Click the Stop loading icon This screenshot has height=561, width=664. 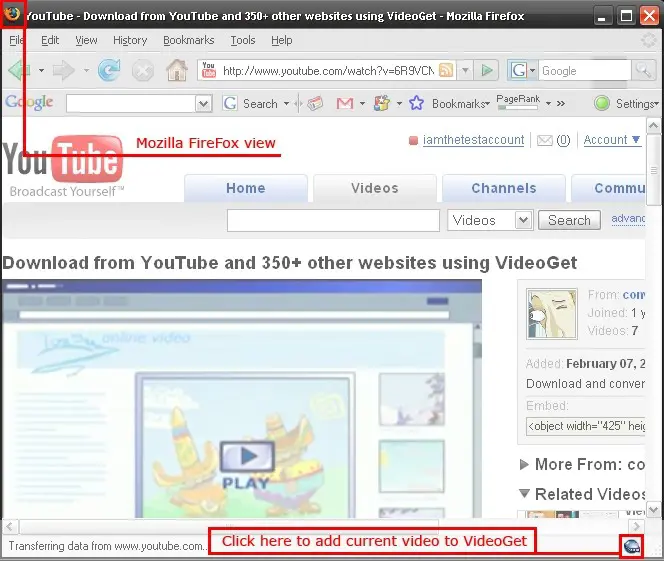pyautogui.click(x=143, y=70)
